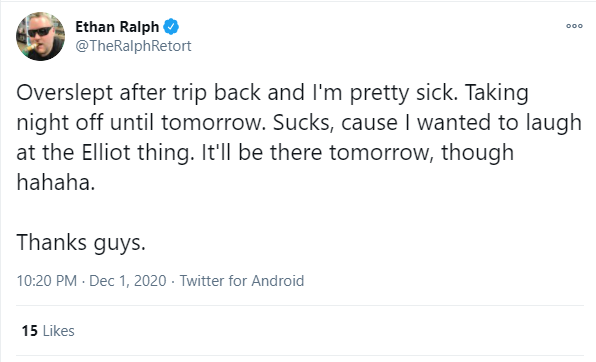Click the tweet line starting 'night off until'
The width and height of the screenshot is (596, 362).
point(299,122)
